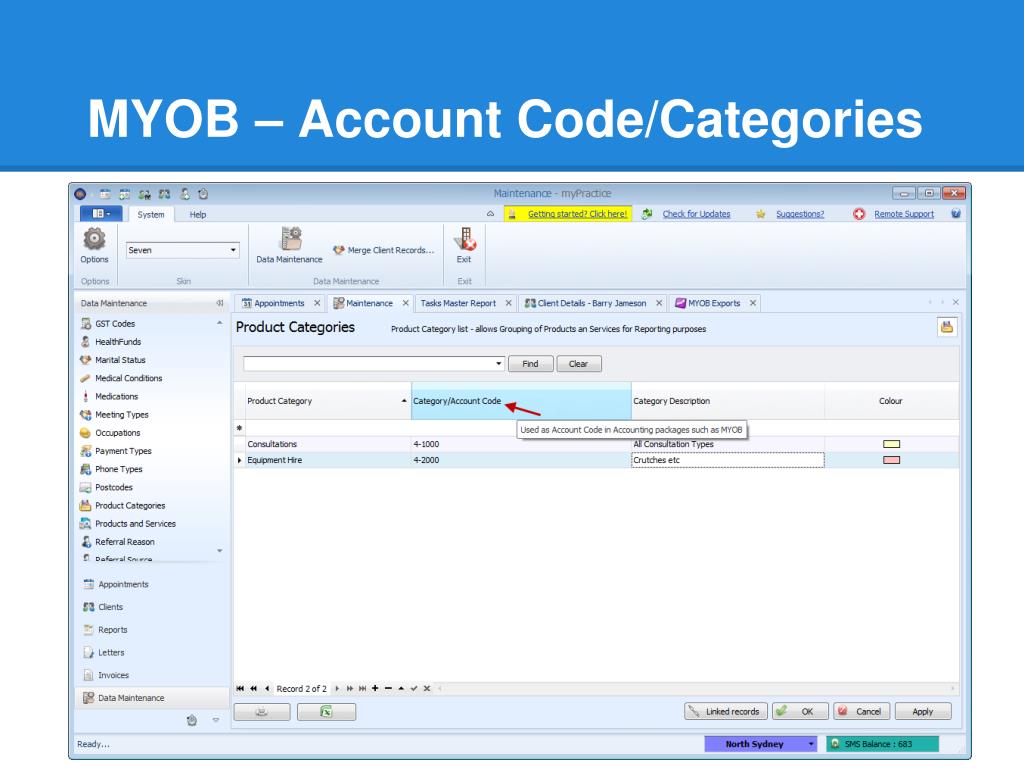Screen dimensions: 1024x768
Task: Collapse the ribbon with the up arrow
Action: click(x=490, y=214)
